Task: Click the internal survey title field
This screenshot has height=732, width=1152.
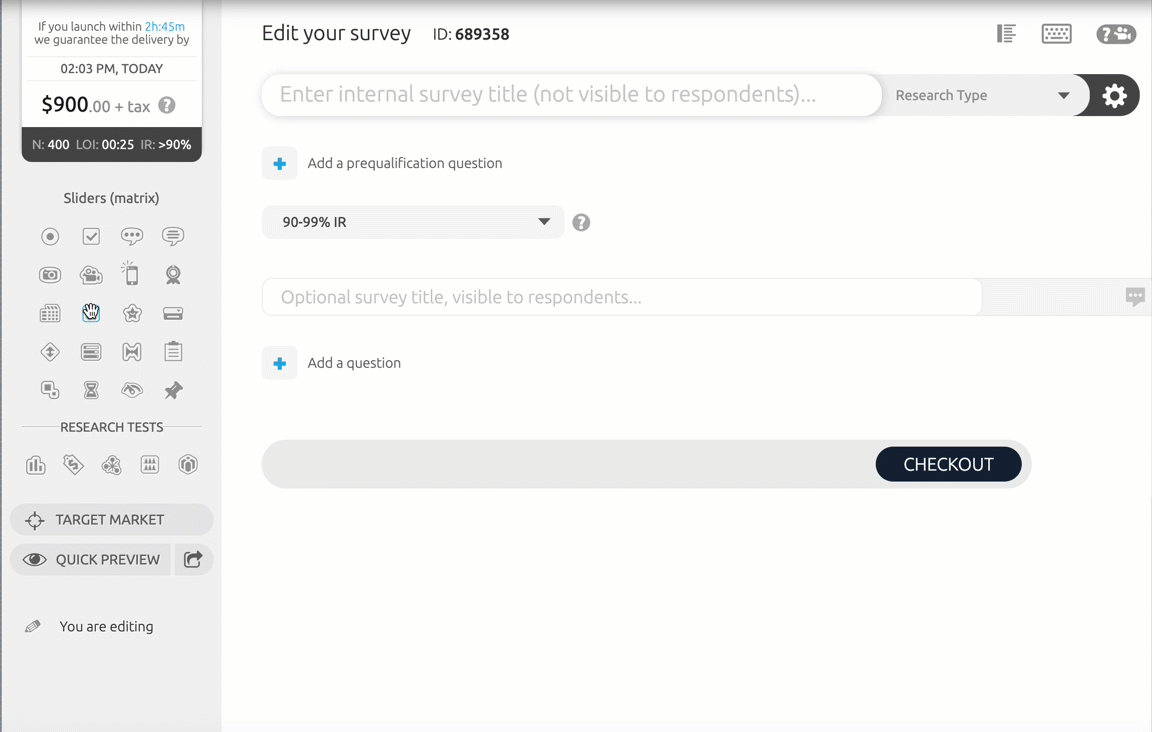Action: [x=571, y=95]
